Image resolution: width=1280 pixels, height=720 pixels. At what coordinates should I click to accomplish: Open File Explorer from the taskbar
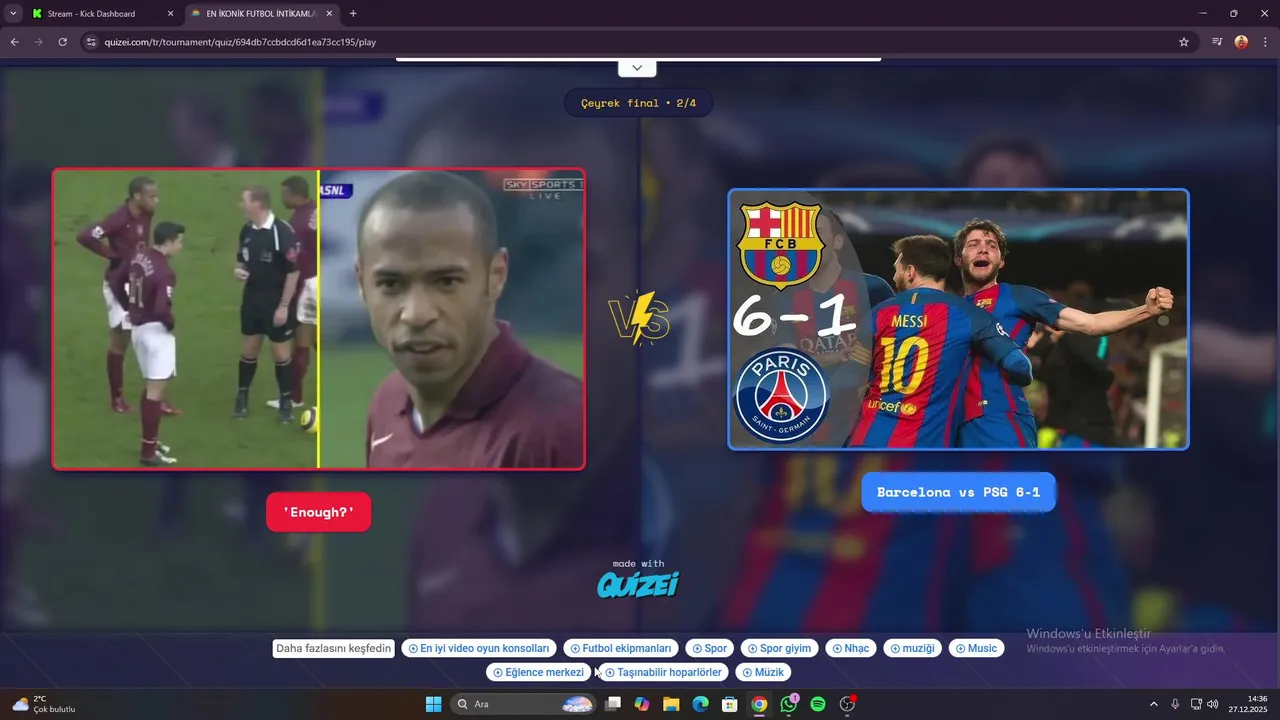point(671,704)
